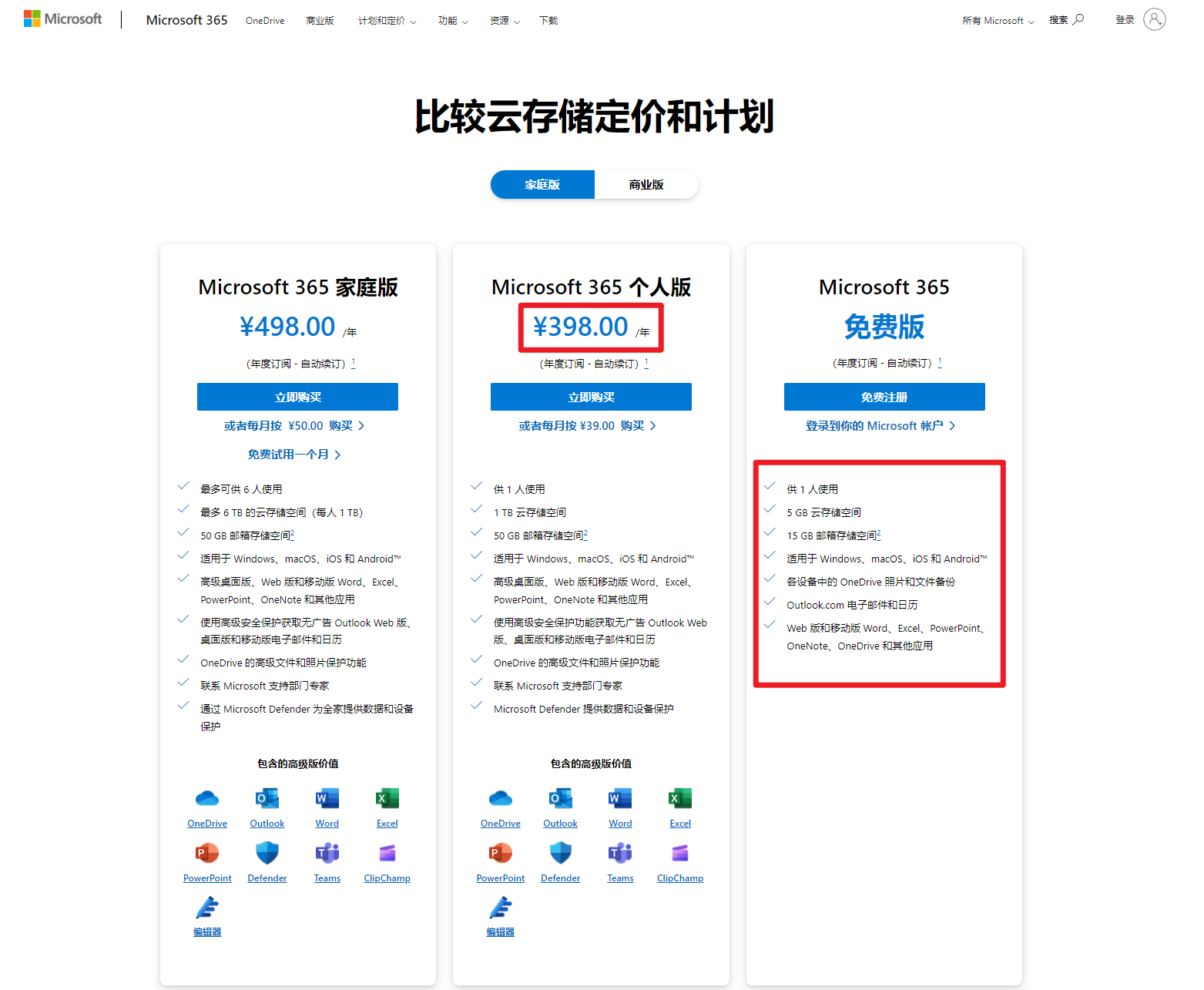Expand the 功能 menu
Screen dimensions: 1204x990
tap(453, 21)
